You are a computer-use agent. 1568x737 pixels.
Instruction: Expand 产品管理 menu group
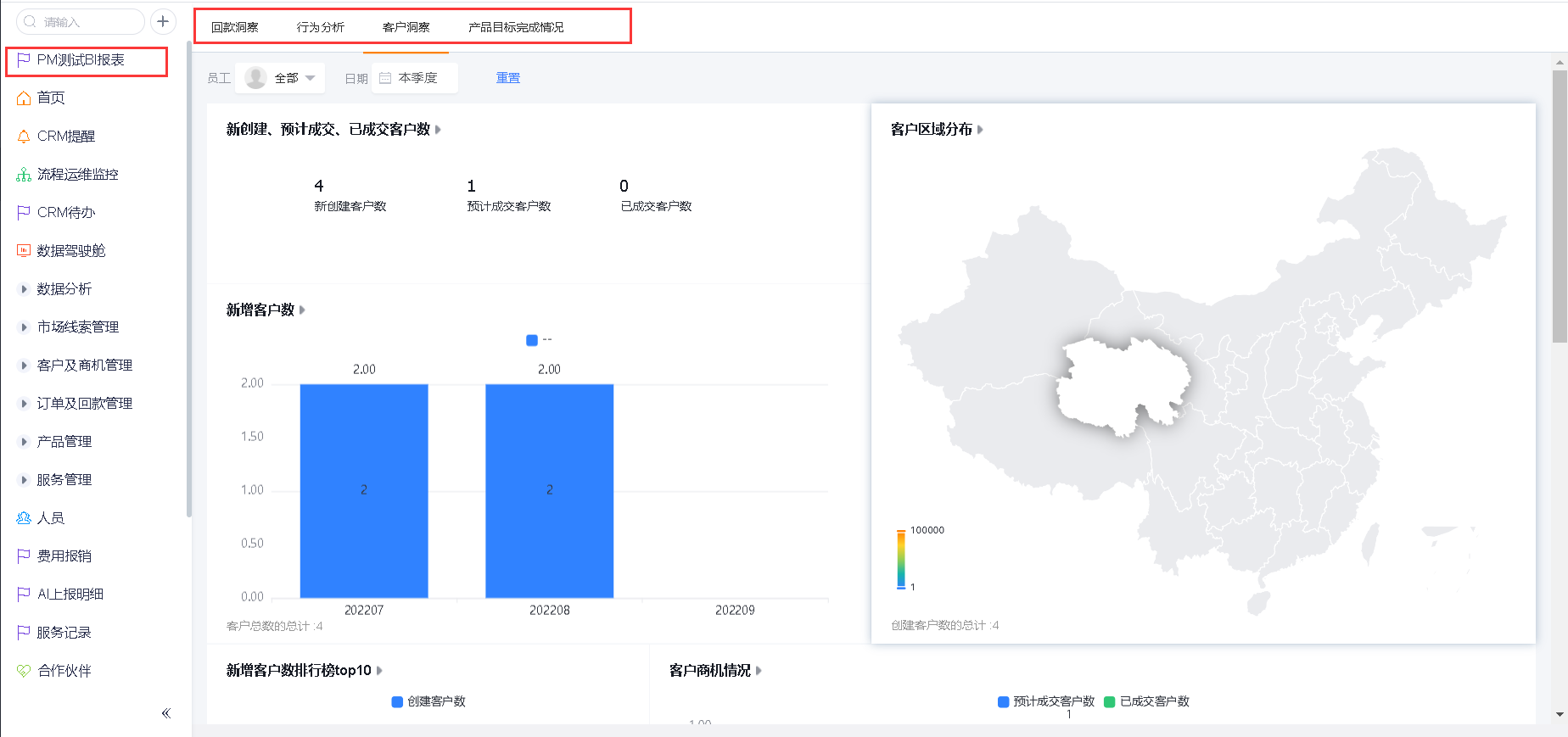24,442
